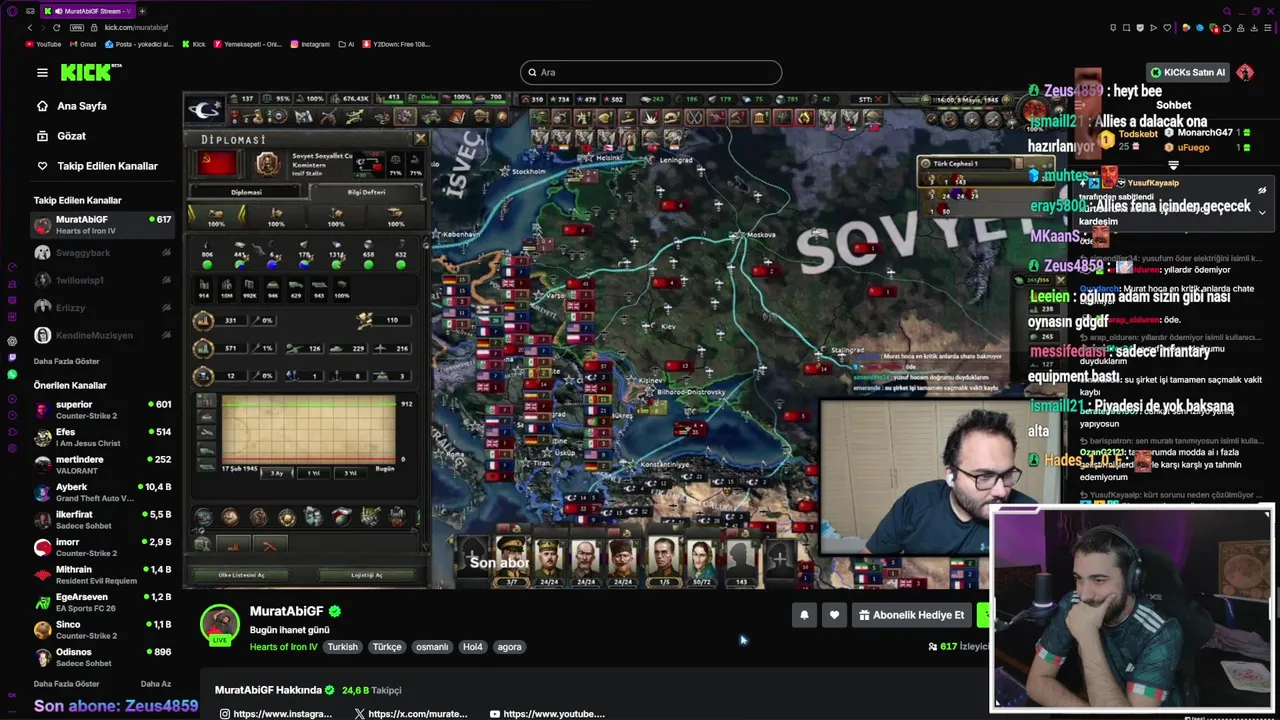This screenshot has height=720, width=1280.
Task: Open ilkerfirat Sadece Sohbet channel
Action: [103, 520]
